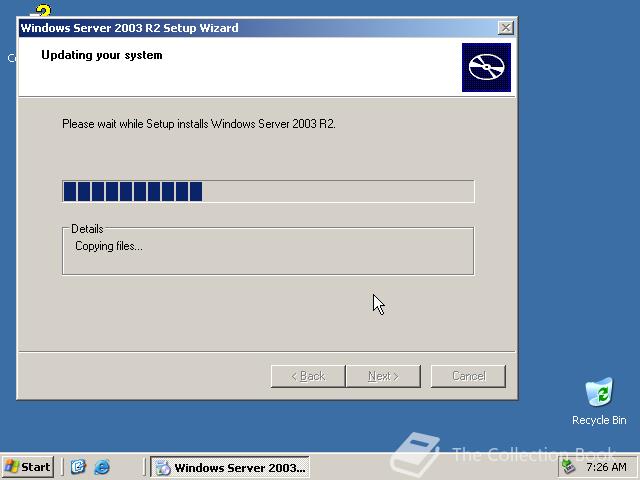Click the "Copying files..." status text
The image size is (640, 480).
[109, 246]
